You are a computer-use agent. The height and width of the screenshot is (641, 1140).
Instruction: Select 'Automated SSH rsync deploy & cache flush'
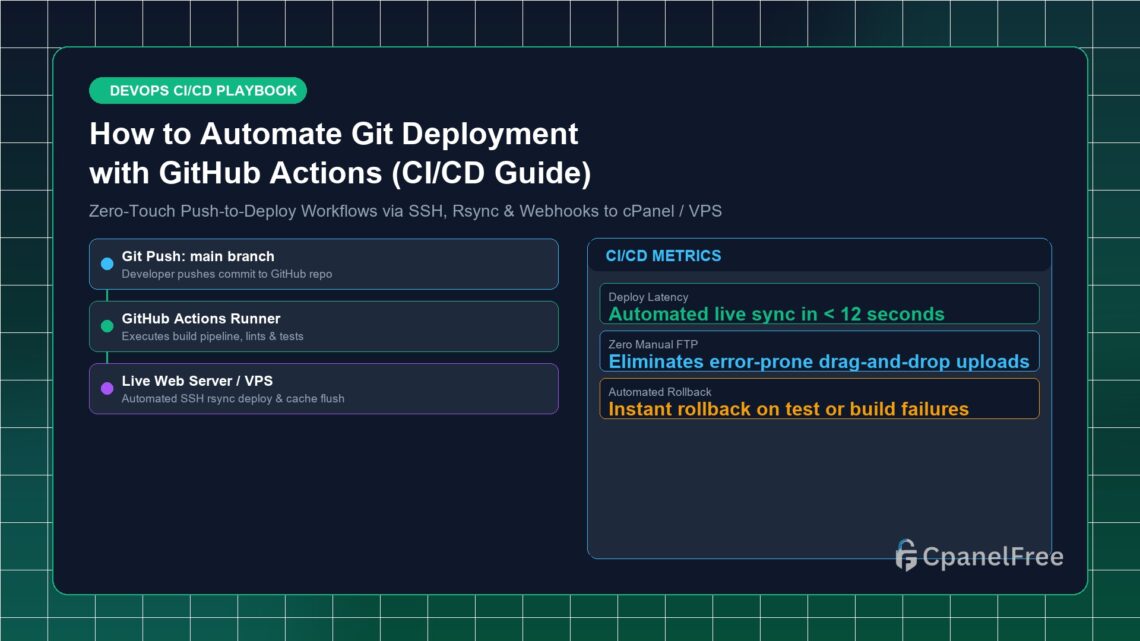(233, 398)
